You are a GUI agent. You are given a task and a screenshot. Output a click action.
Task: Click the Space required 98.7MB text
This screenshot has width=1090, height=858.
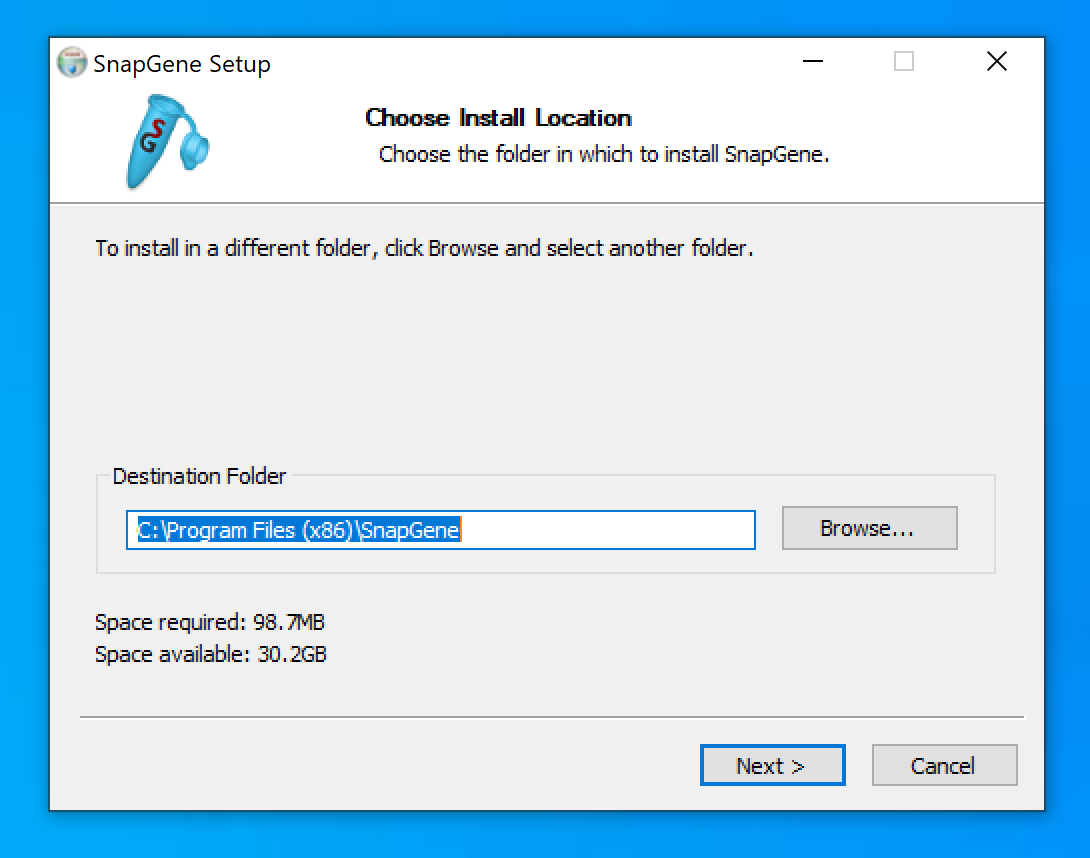[209, 623]
